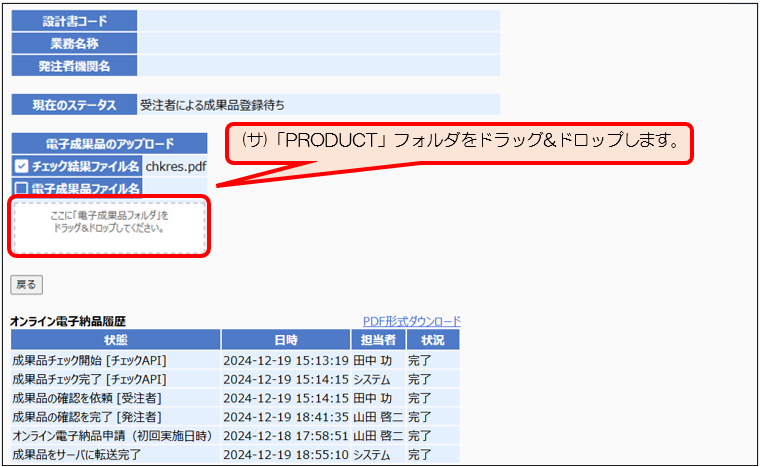Select the 業務名称 value field
The width and height of the screenshot is (761, 467).
(318, 43)
